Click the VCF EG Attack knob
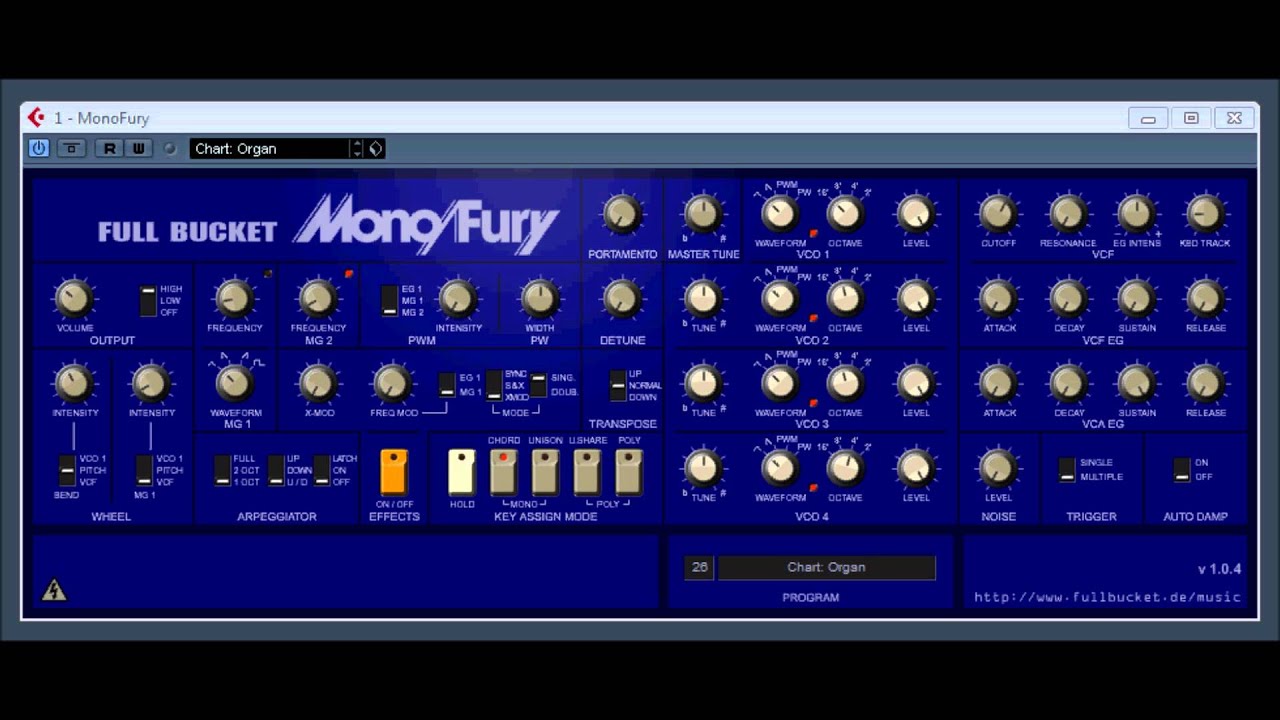1280x720 pixels. (x=997, y=298)
